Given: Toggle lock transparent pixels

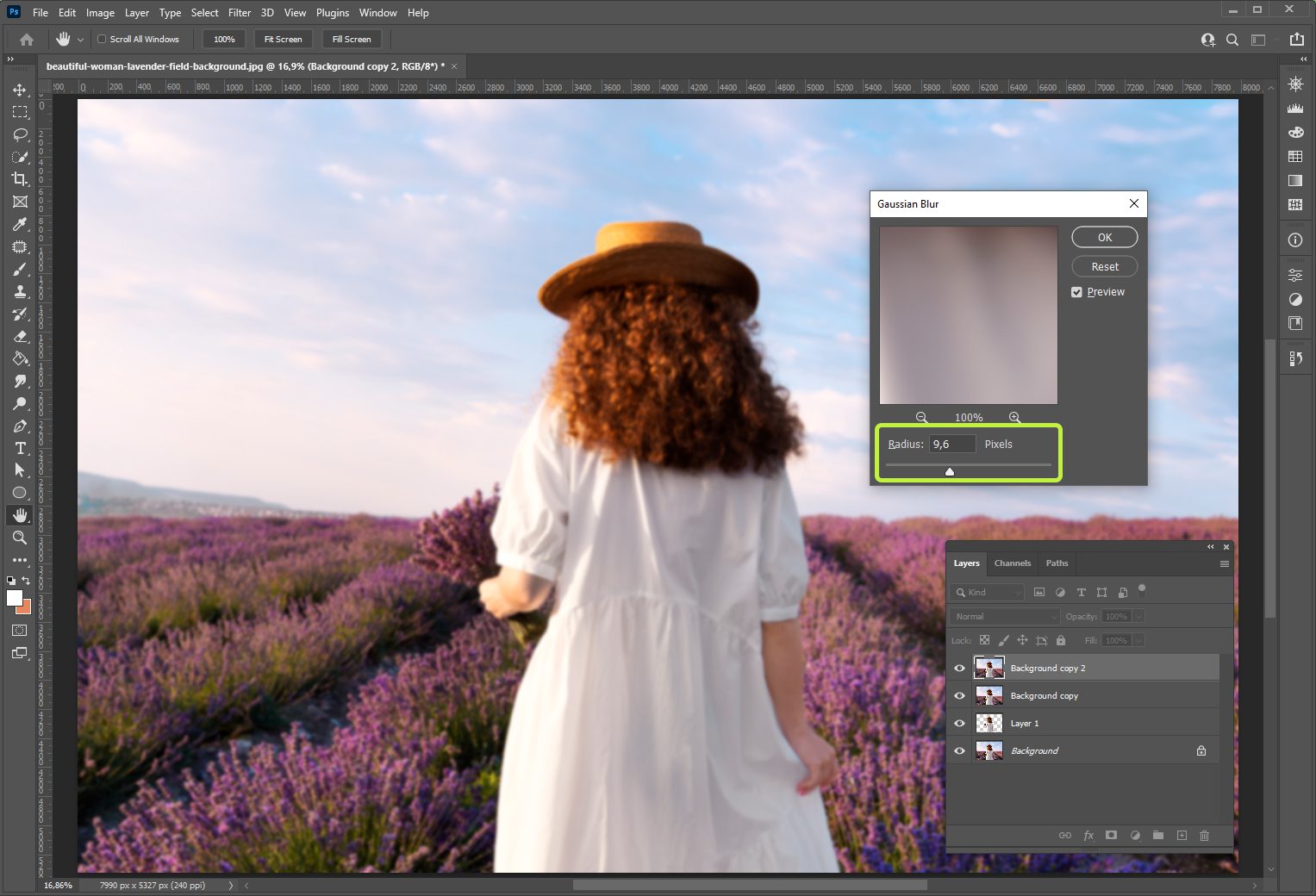Looking at the screenshot, I should [984, 640].
